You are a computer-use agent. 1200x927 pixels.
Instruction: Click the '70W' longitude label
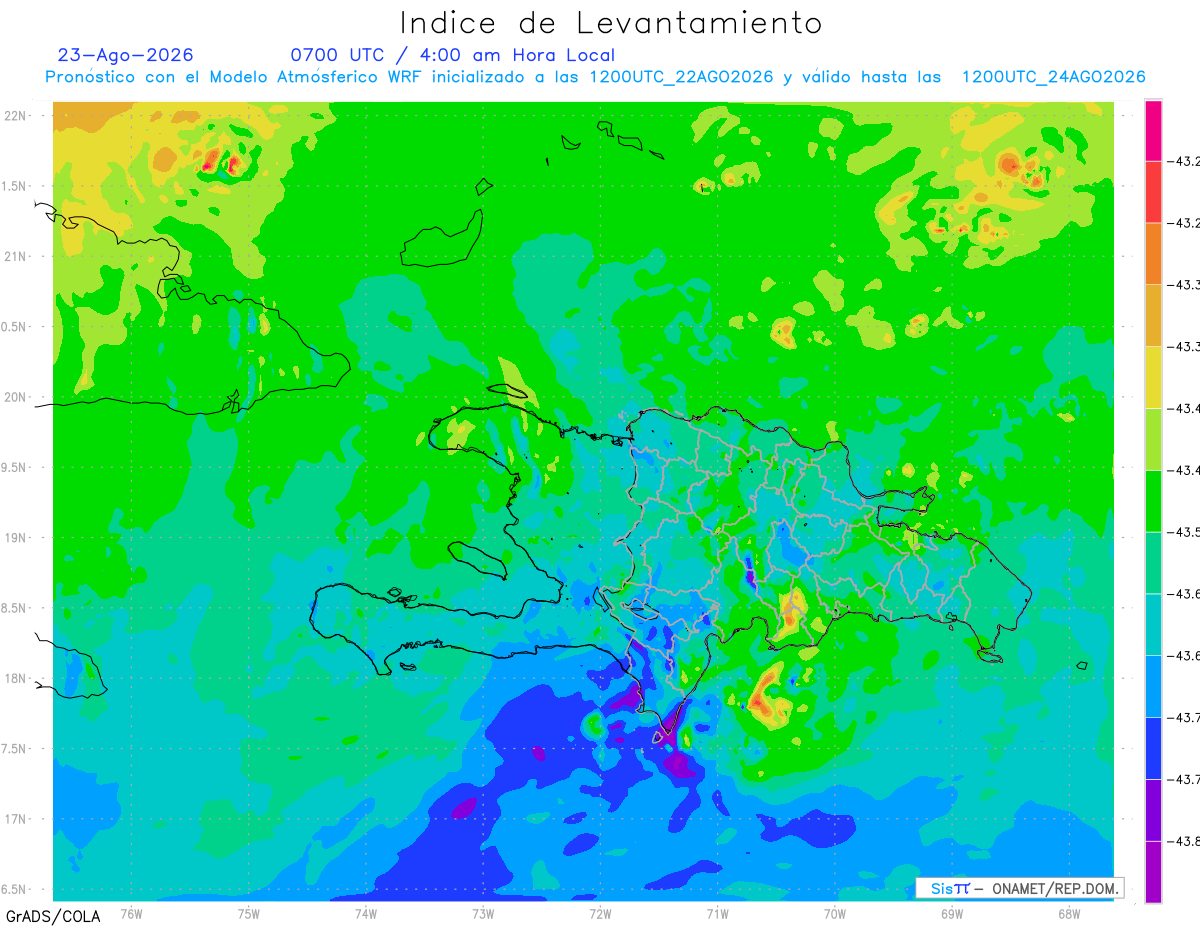pos(834,913)
